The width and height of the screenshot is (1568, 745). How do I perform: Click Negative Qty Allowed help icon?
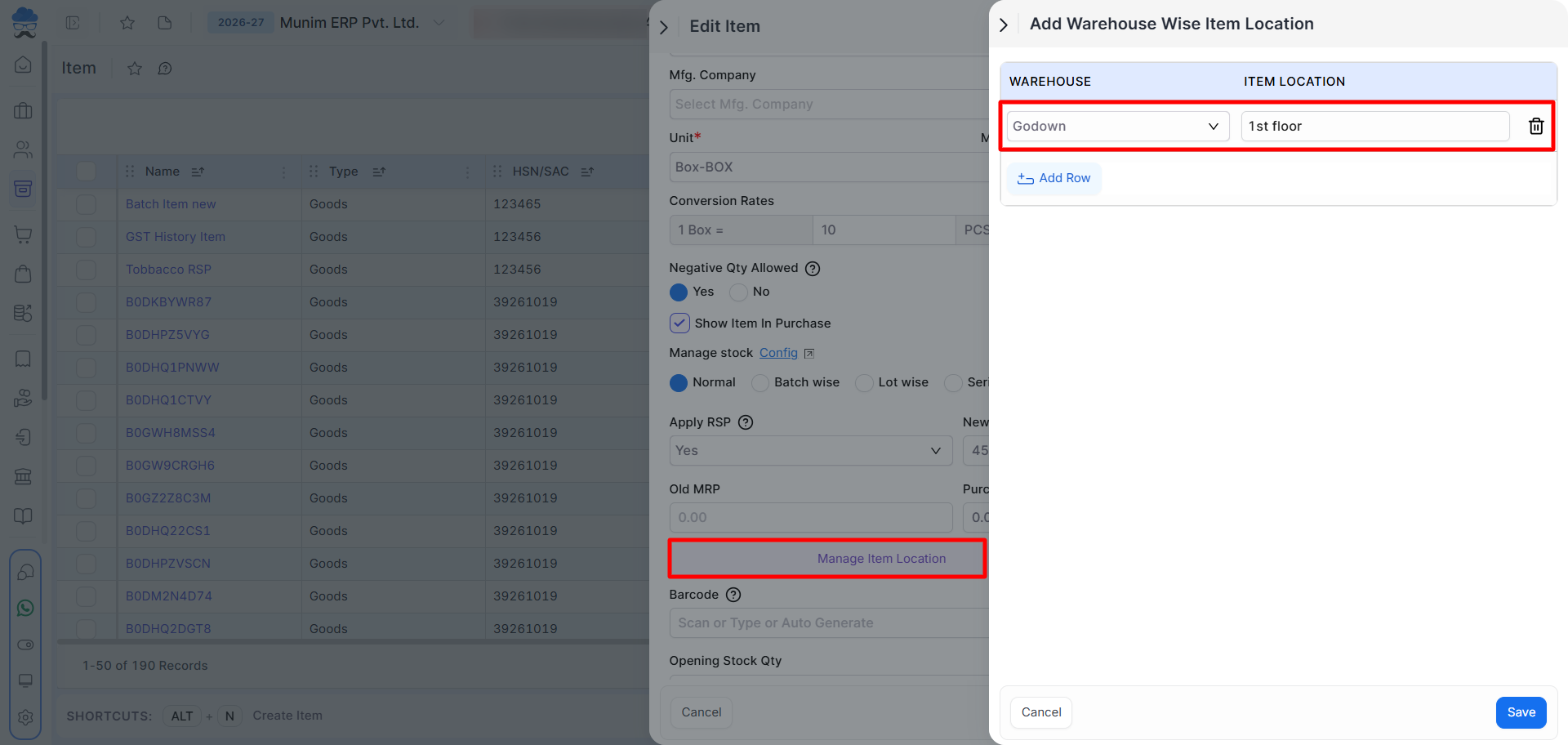point(813,268)
